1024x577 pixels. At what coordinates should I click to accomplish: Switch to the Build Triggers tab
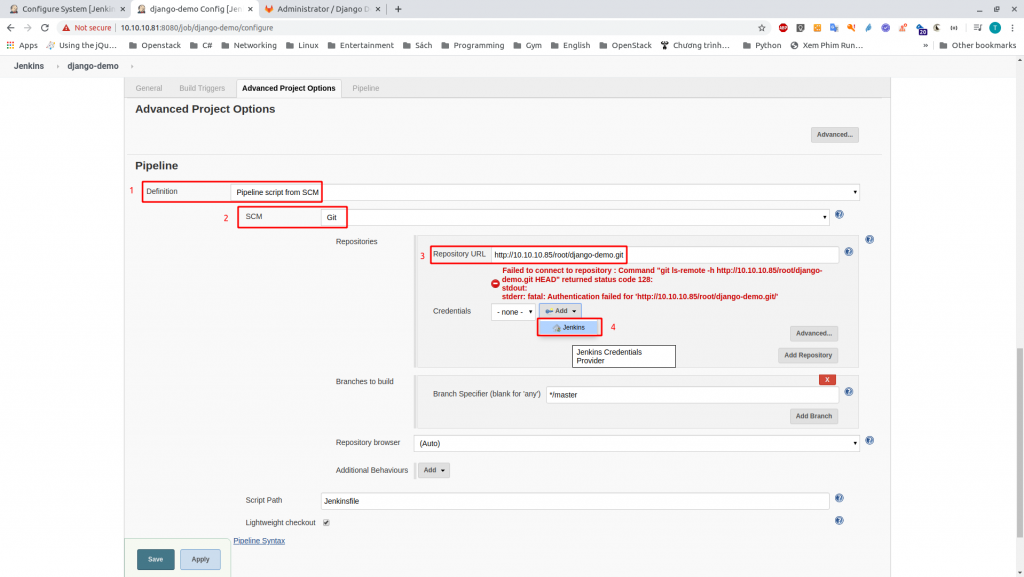pyautogui.click(x=202, y=88)
